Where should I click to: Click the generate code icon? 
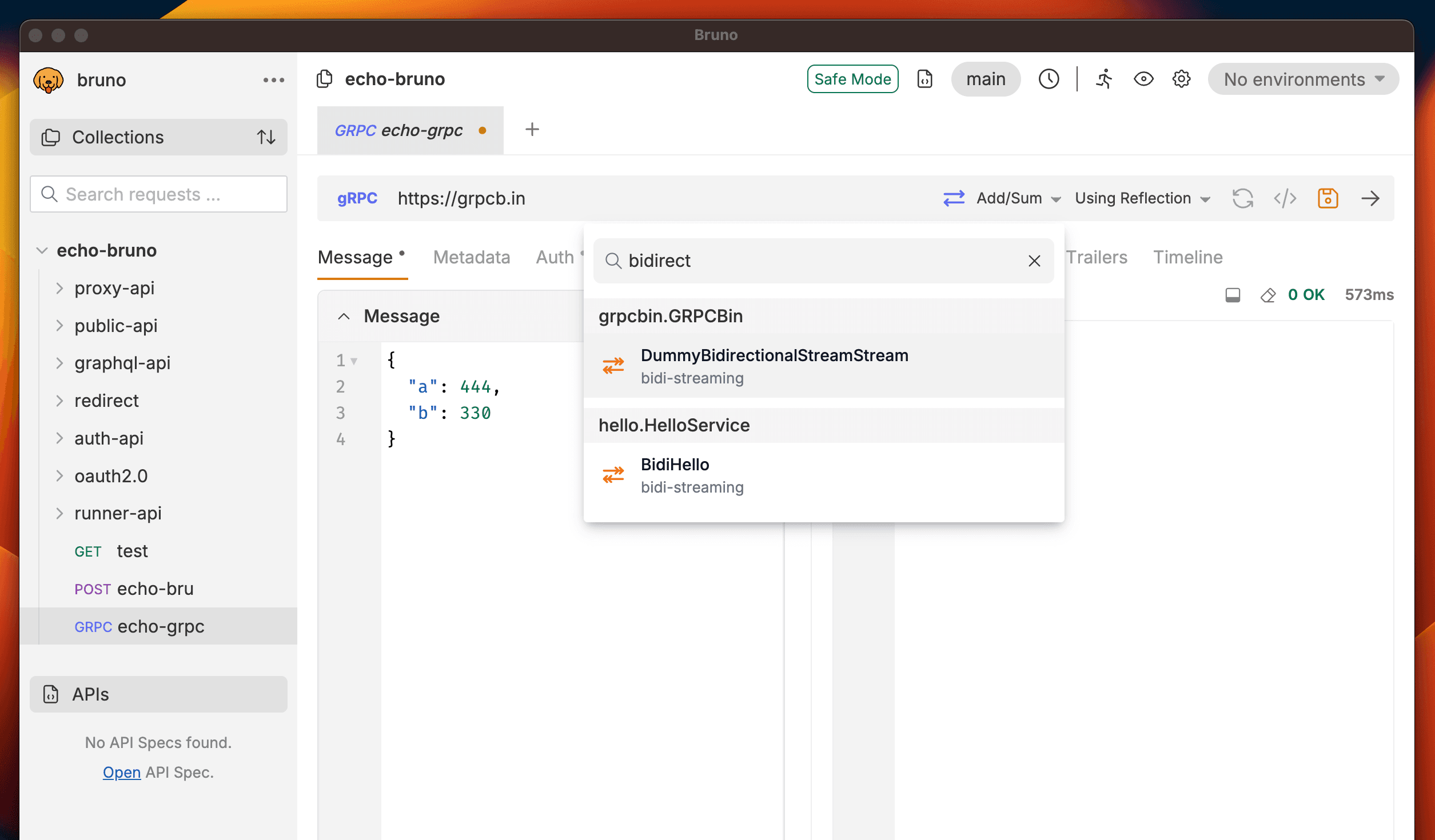1285,198
